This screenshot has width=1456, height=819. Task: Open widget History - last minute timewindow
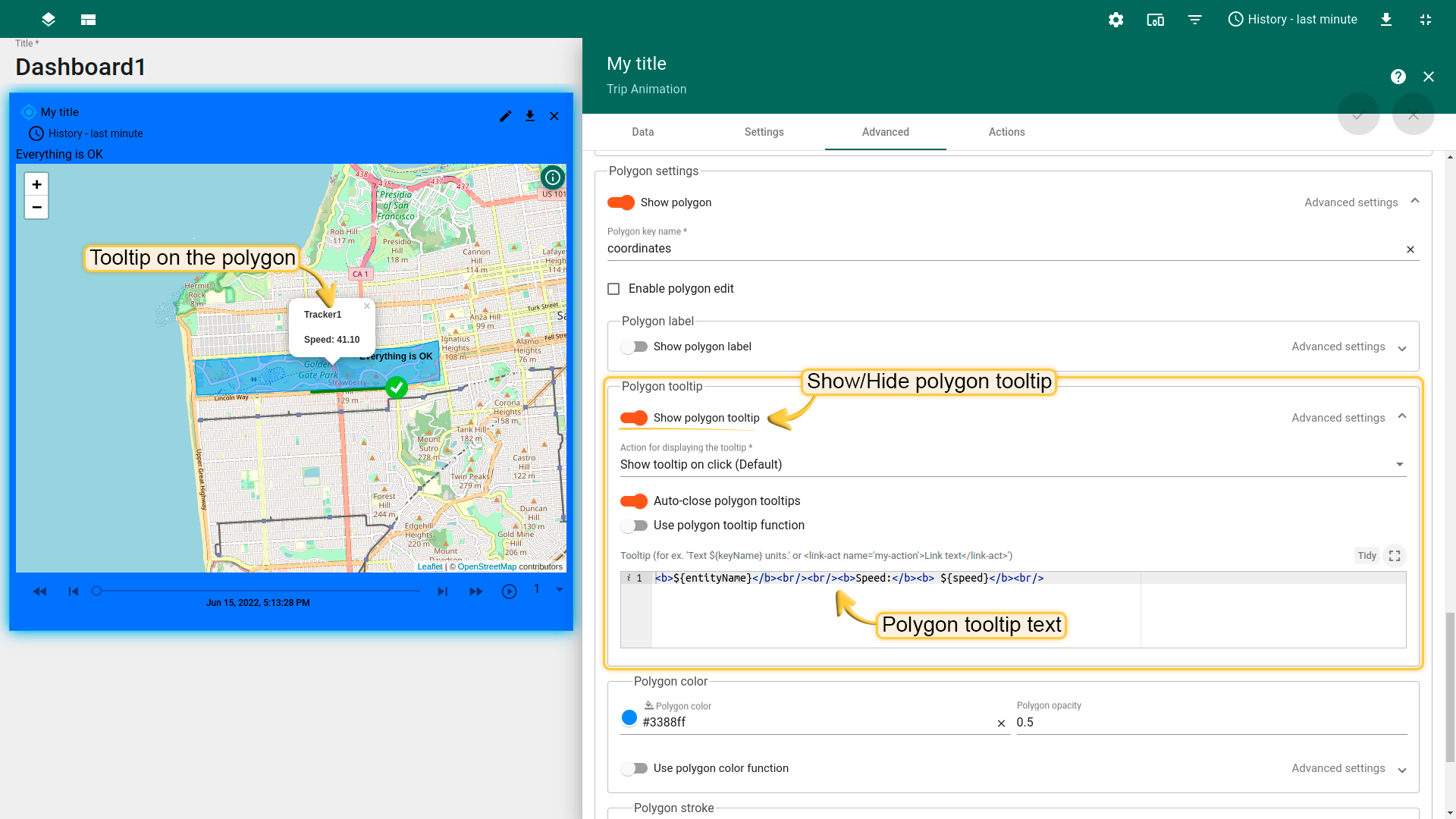(x=86, y=133)
